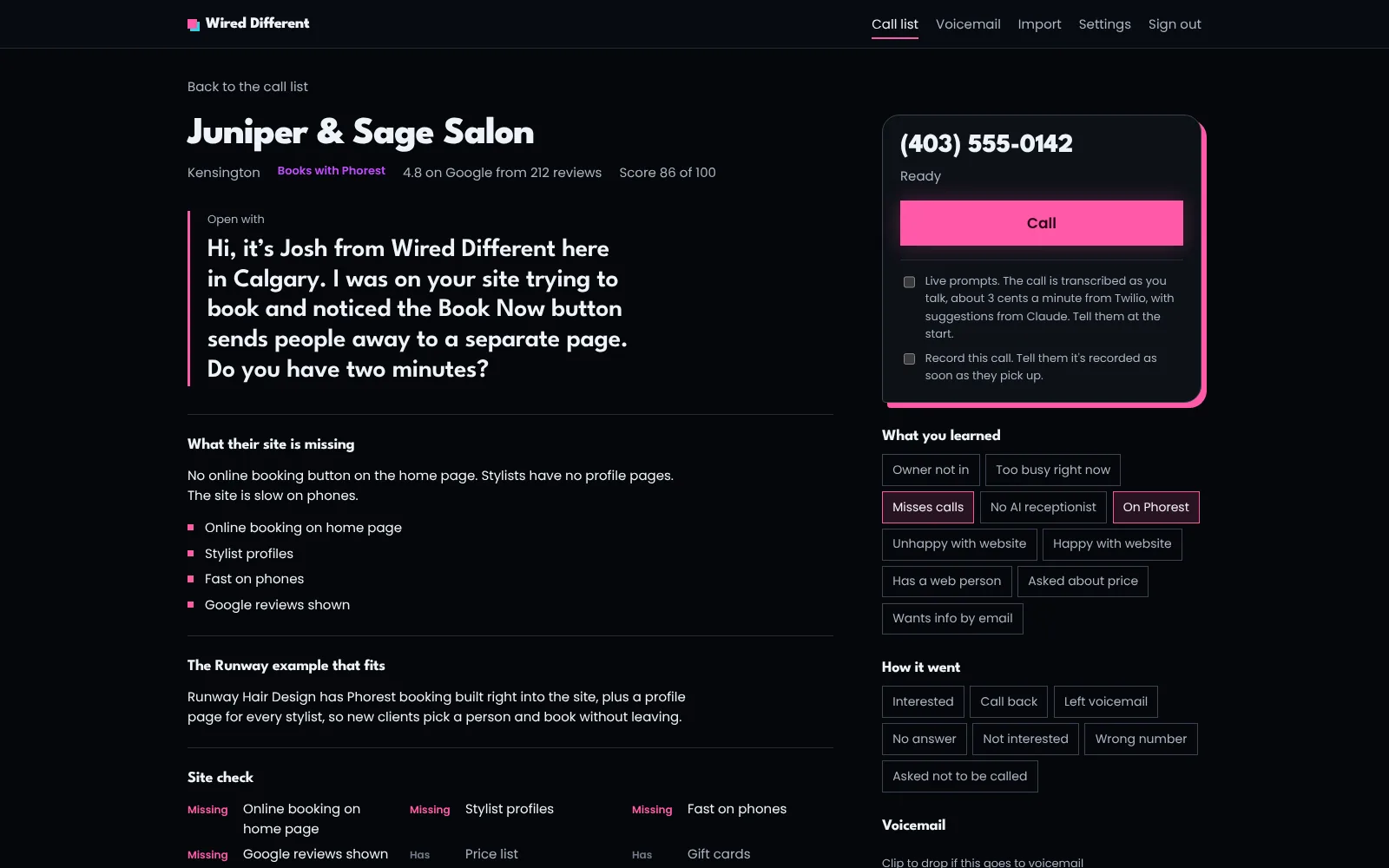Choose the Wrong number outcome
1389x868 pixels.
click(x=1141, y=740)
